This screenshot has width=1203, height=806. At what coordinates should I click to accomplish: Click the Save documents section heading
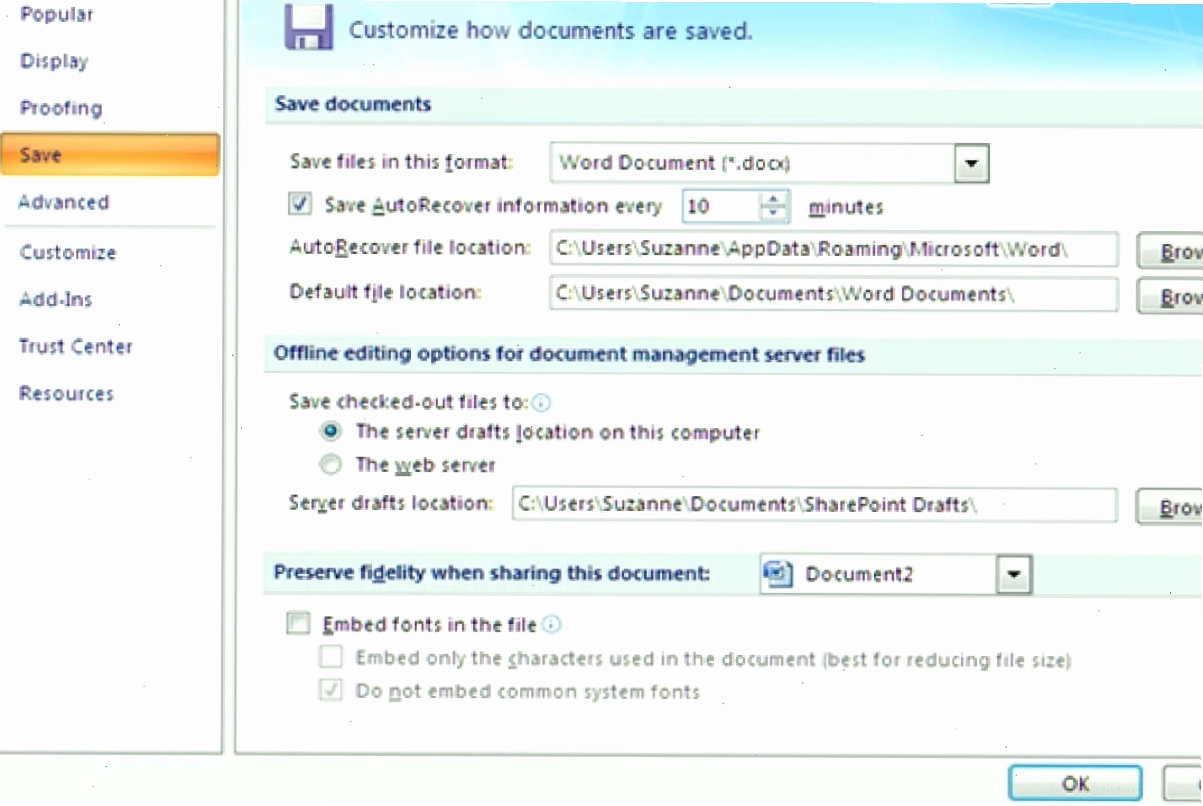[353, 104]
